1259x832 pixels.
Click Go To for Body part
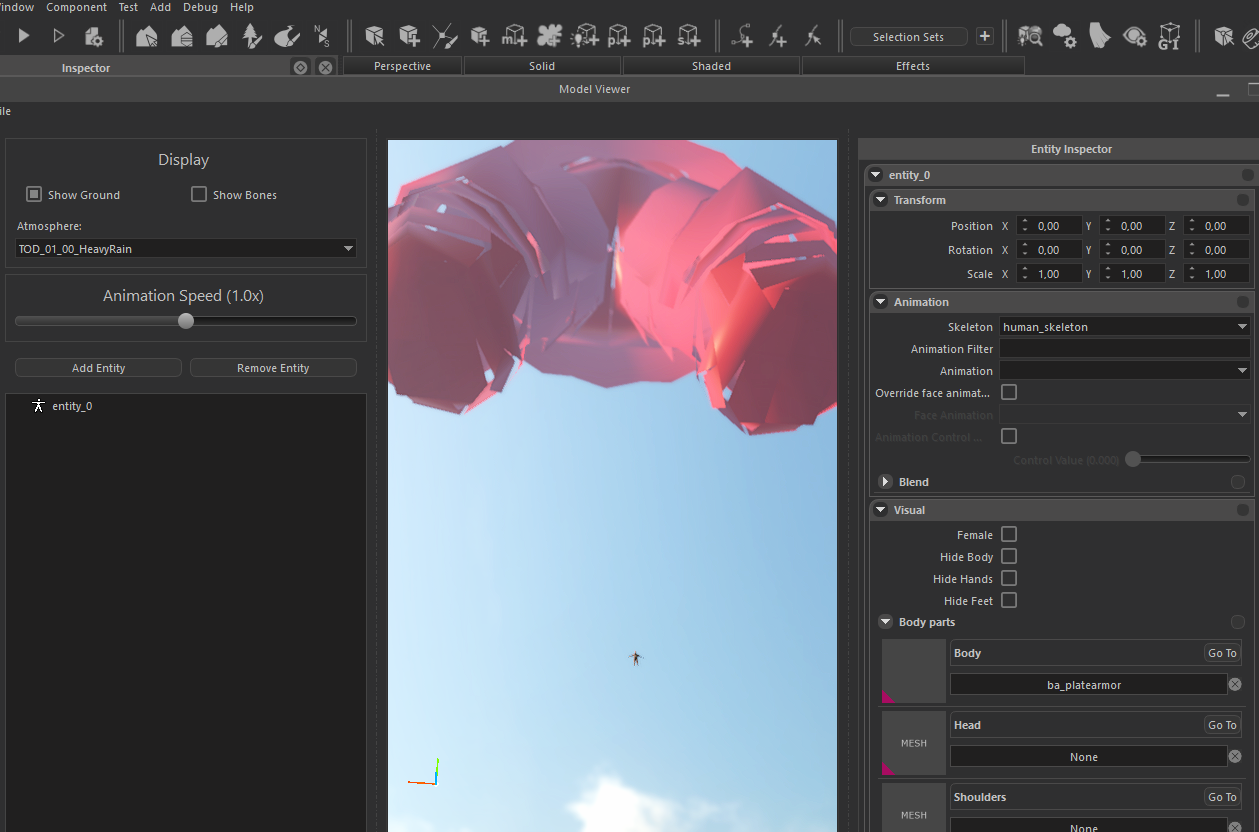point(1222,653)
